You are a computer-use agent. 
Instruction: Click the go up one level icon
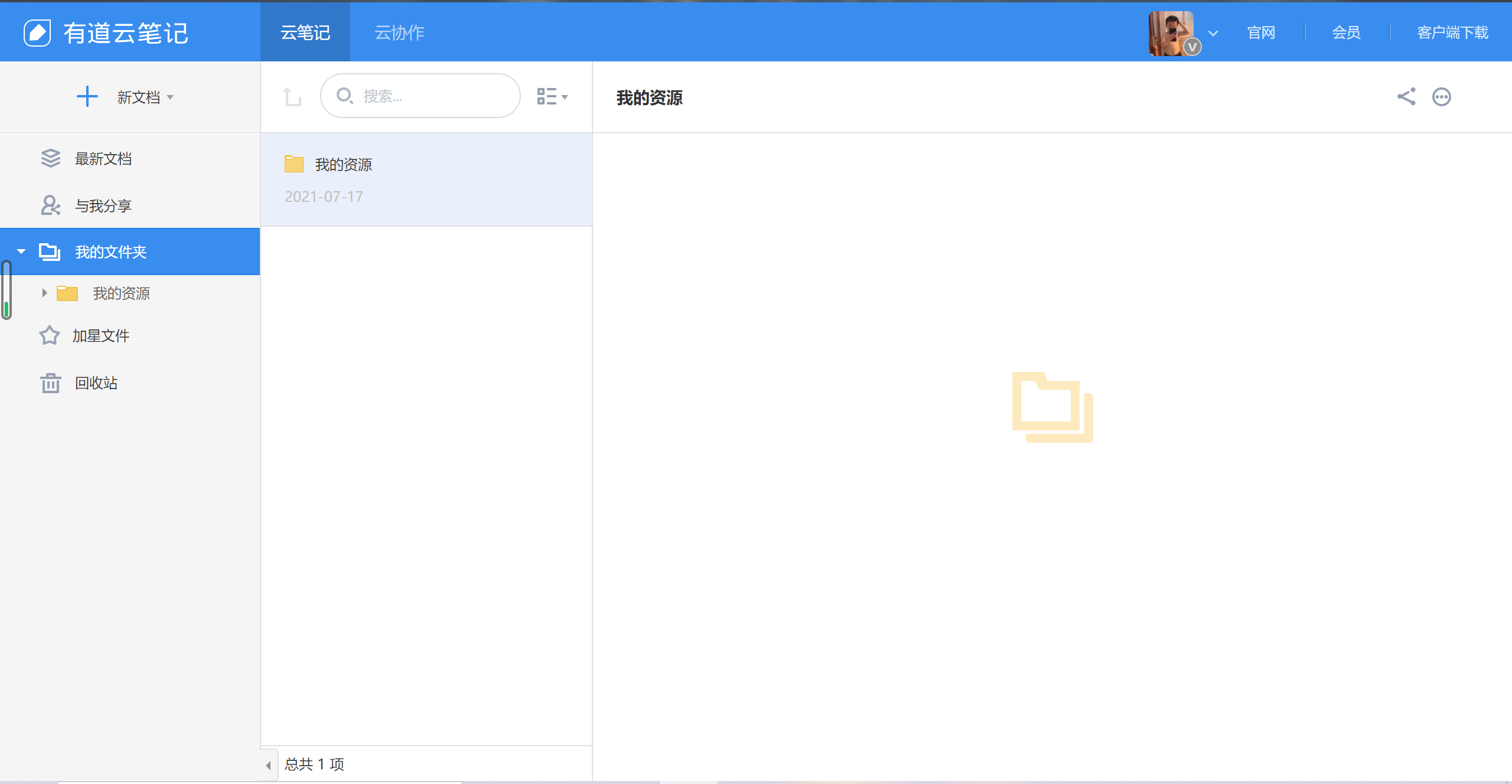tap(292, 96)
